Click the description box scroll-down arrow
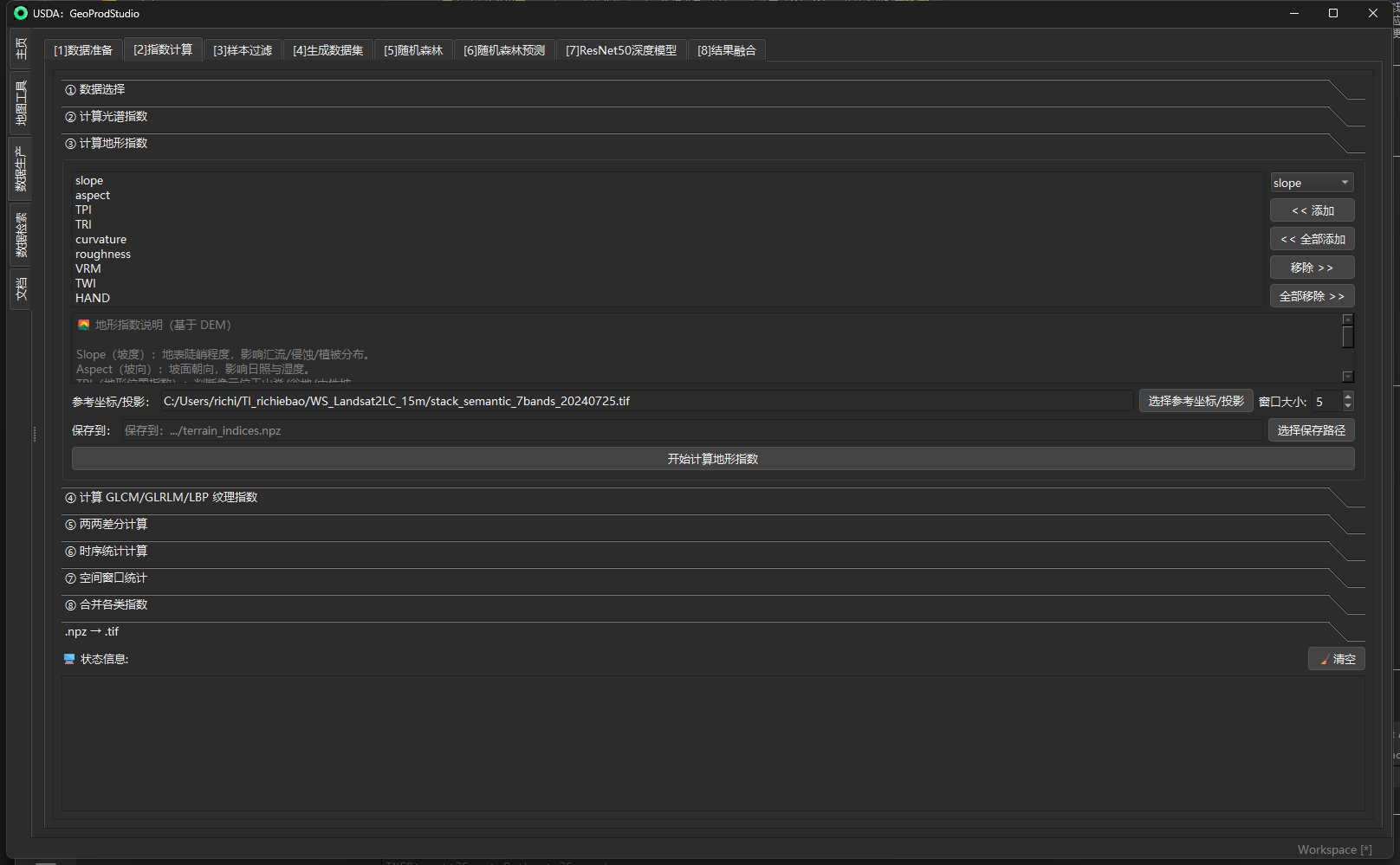Image resolution: width=1400 pixels, height=865 pixels. [1347, 376]
